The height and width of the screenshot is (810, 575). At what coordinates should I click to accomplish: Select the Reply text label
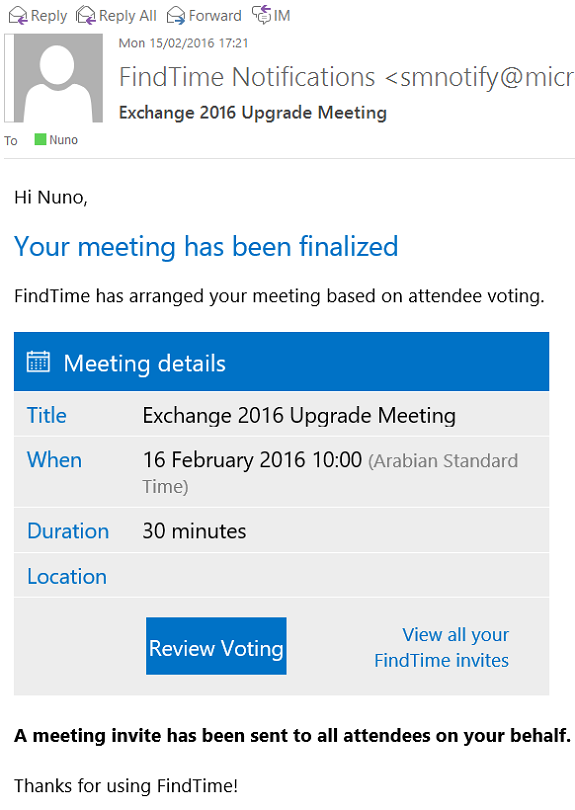click(x=49, y=17)
